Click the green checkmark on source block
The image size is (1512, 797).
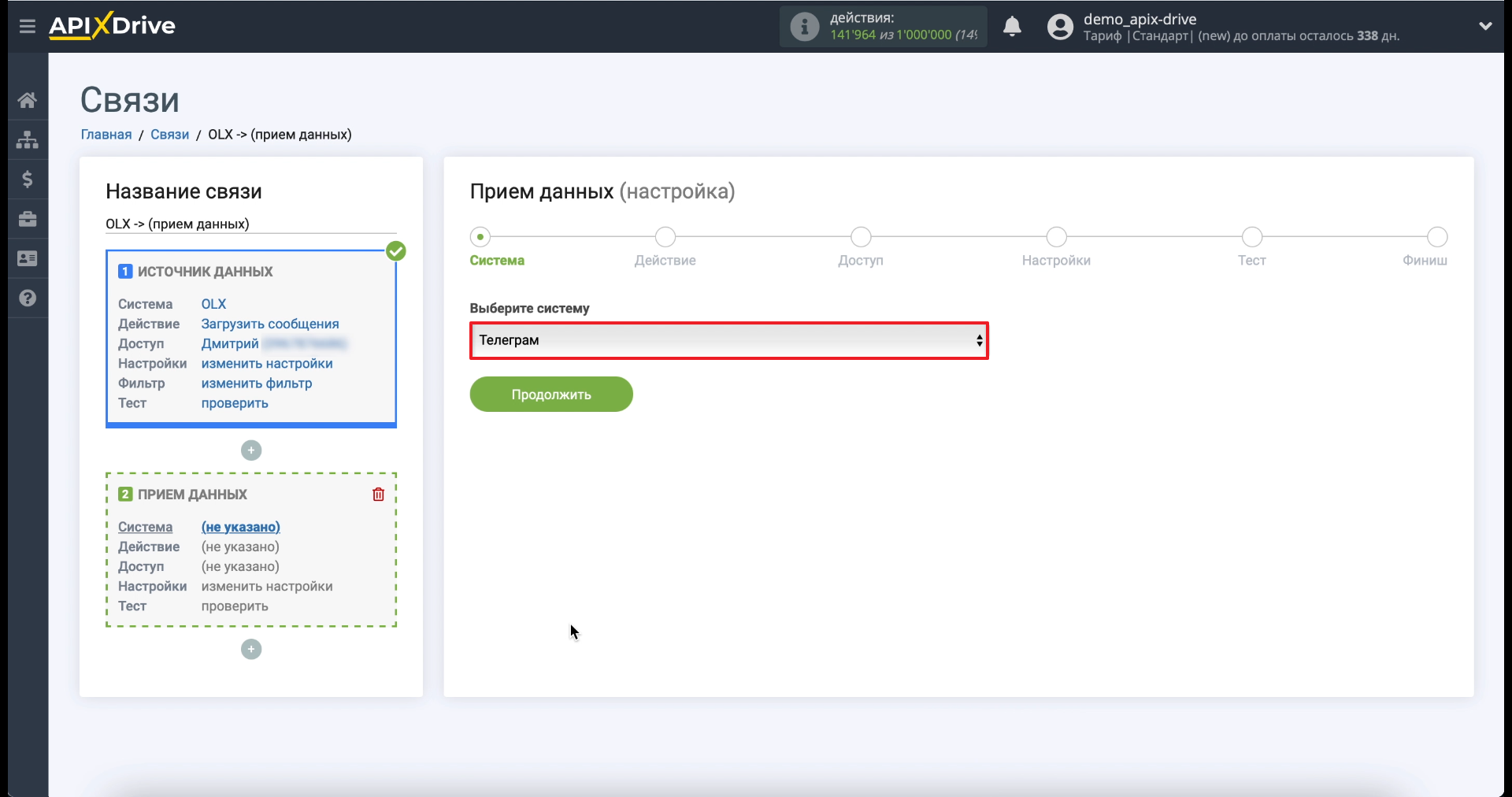396,251
